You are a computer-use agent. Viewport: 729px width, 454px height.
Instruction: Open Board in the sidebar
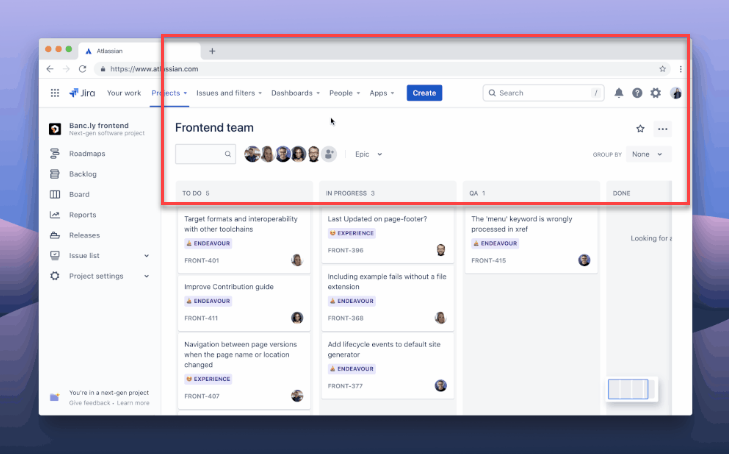click(x=79, y=194)
